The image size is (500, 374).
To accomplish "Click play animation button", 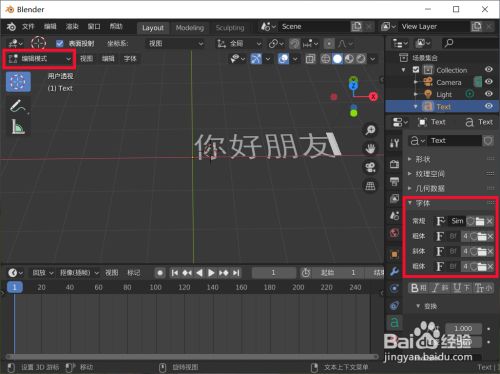I will point(211,273).
